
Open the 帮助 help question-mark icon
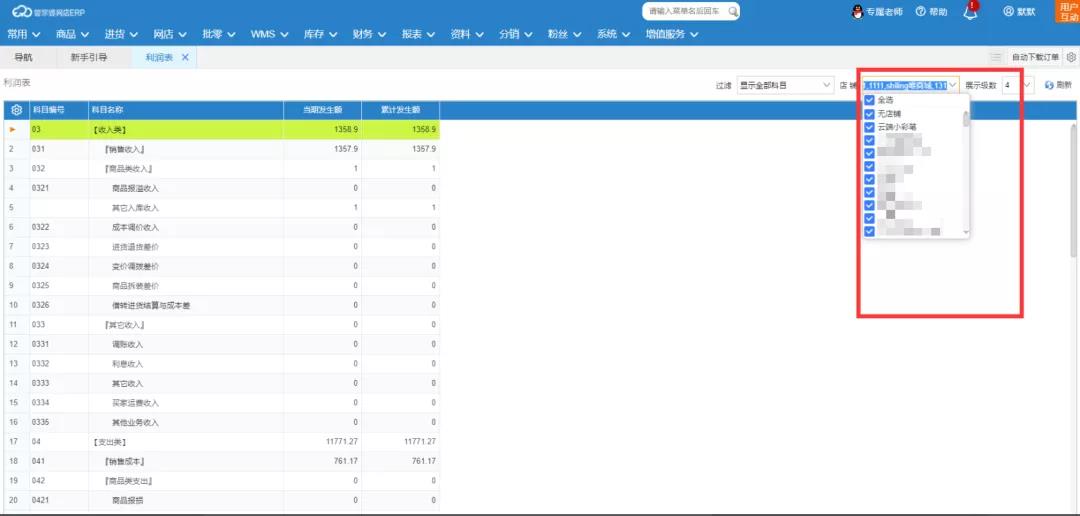[920, 12]
